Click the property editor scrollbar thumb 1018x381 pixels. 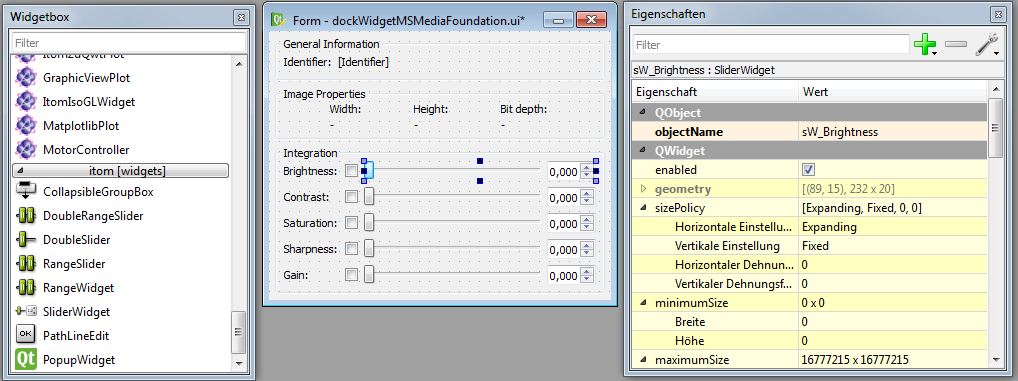coord(995,129)
